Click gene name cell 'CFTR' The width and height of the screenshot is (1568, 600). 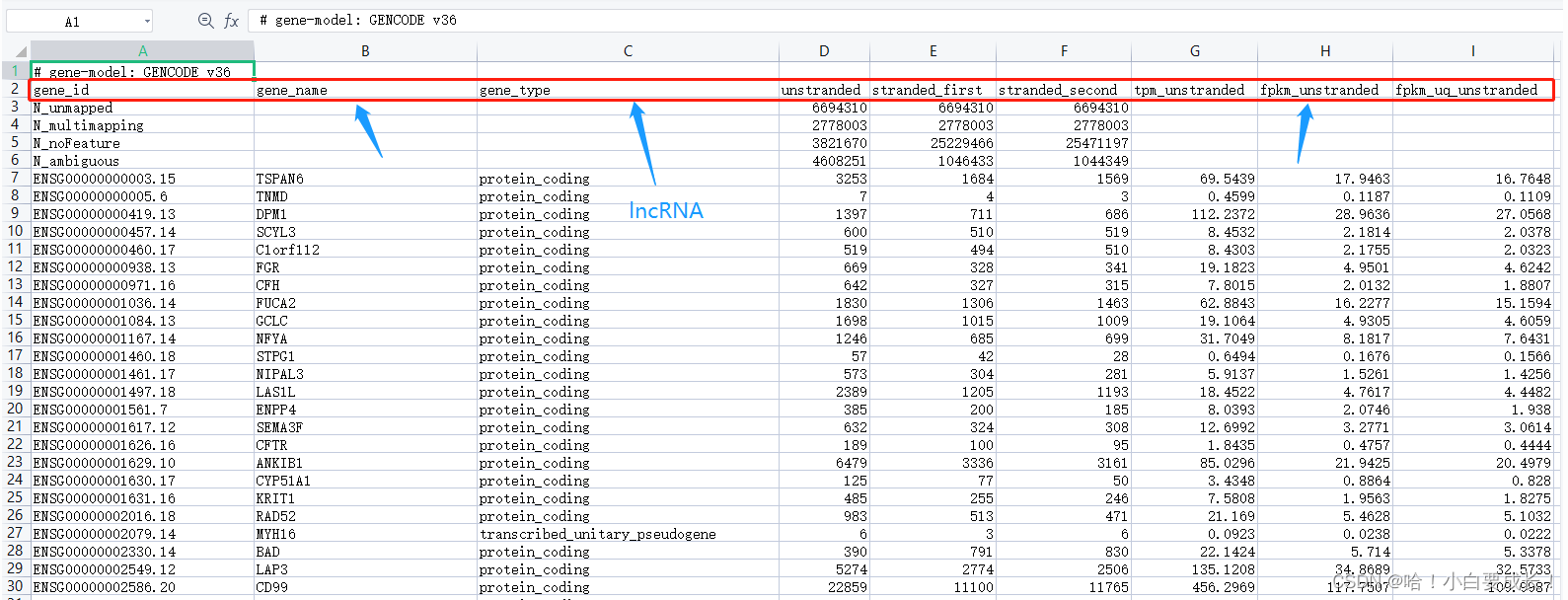pos(365,445)
